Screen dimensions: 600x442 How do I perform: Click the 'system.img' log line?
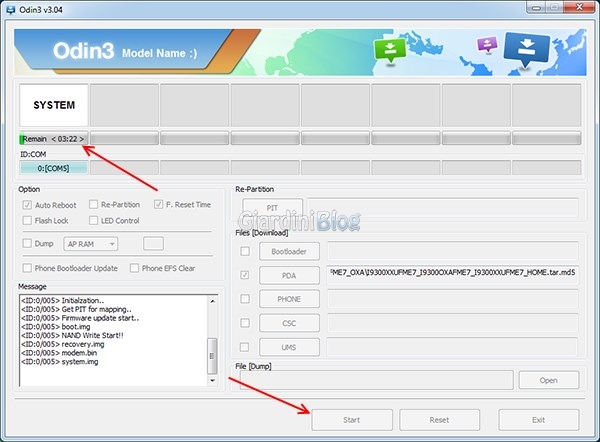point(60,362)
